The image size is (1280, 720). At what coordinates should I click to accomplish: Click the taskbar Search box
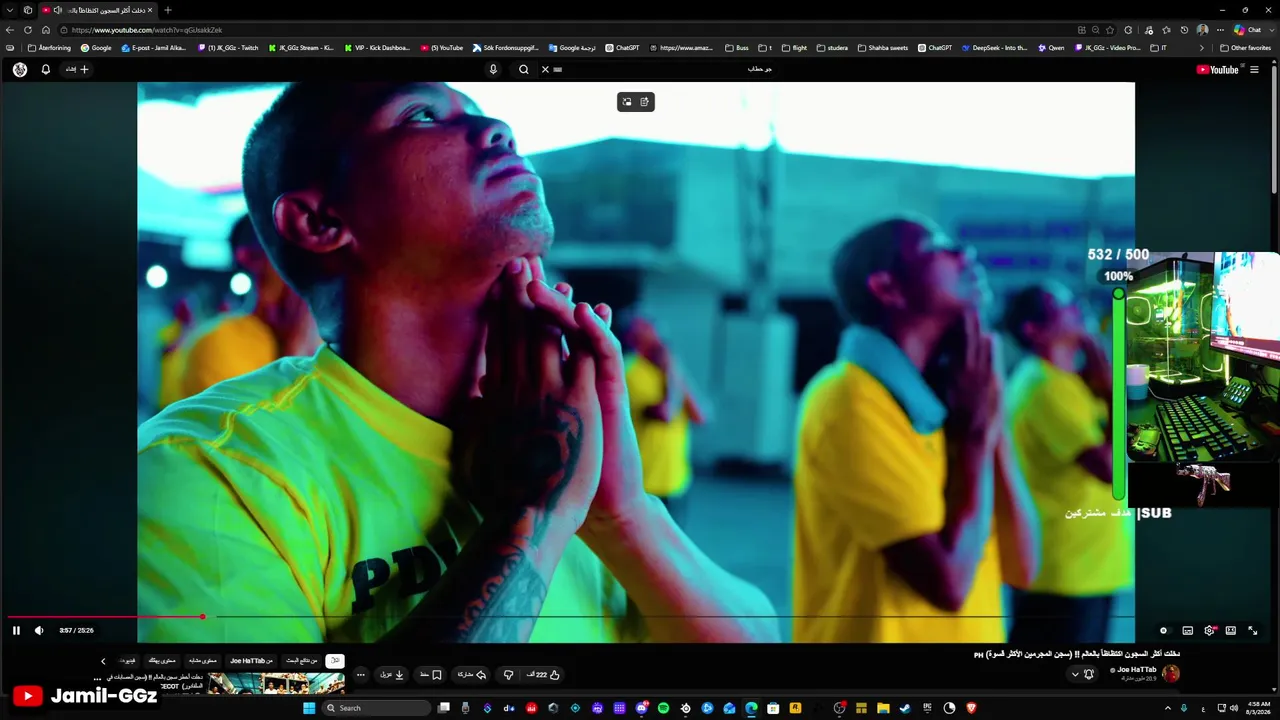point(376,708)
